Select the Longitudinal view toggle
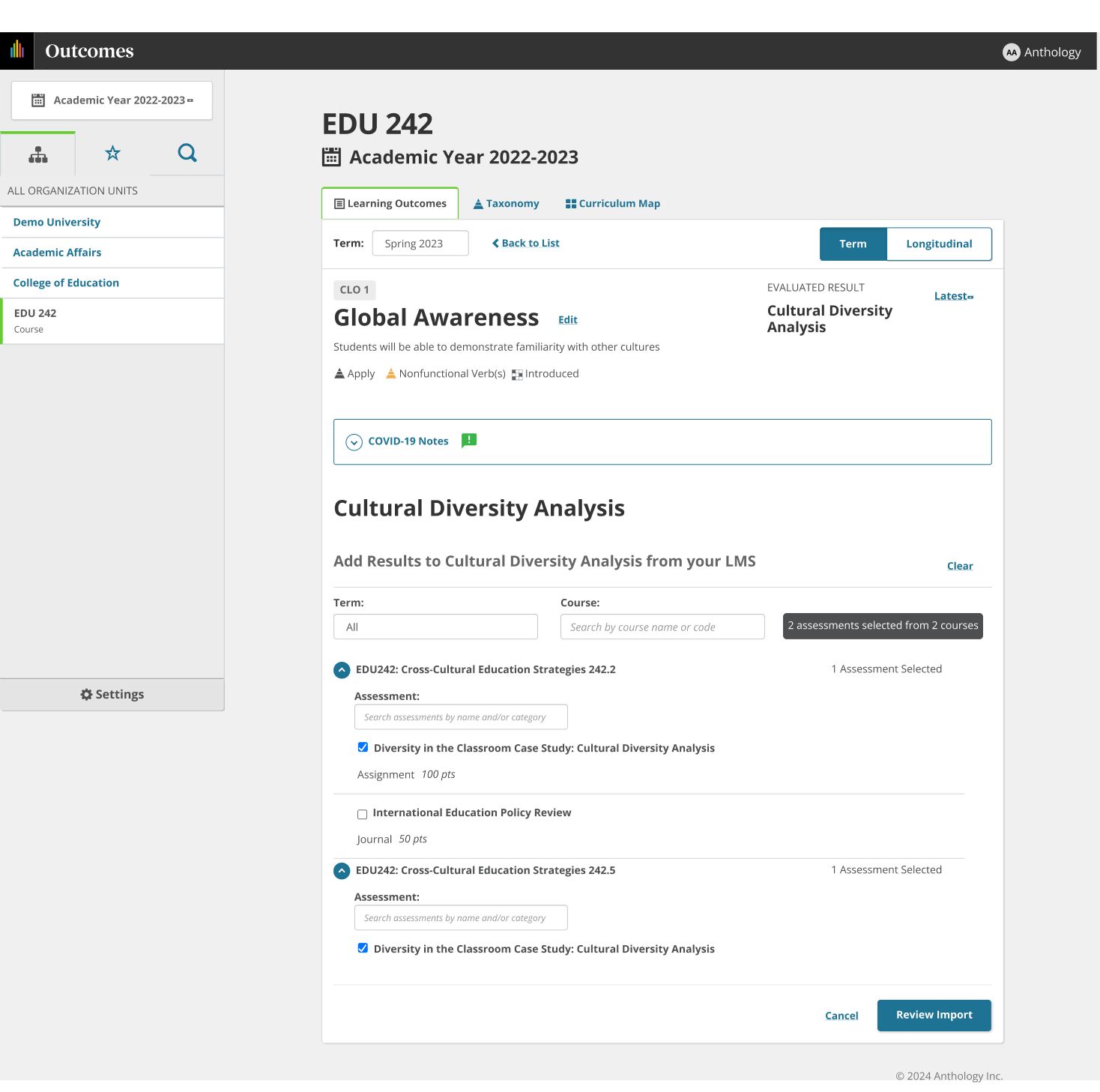 939,244
